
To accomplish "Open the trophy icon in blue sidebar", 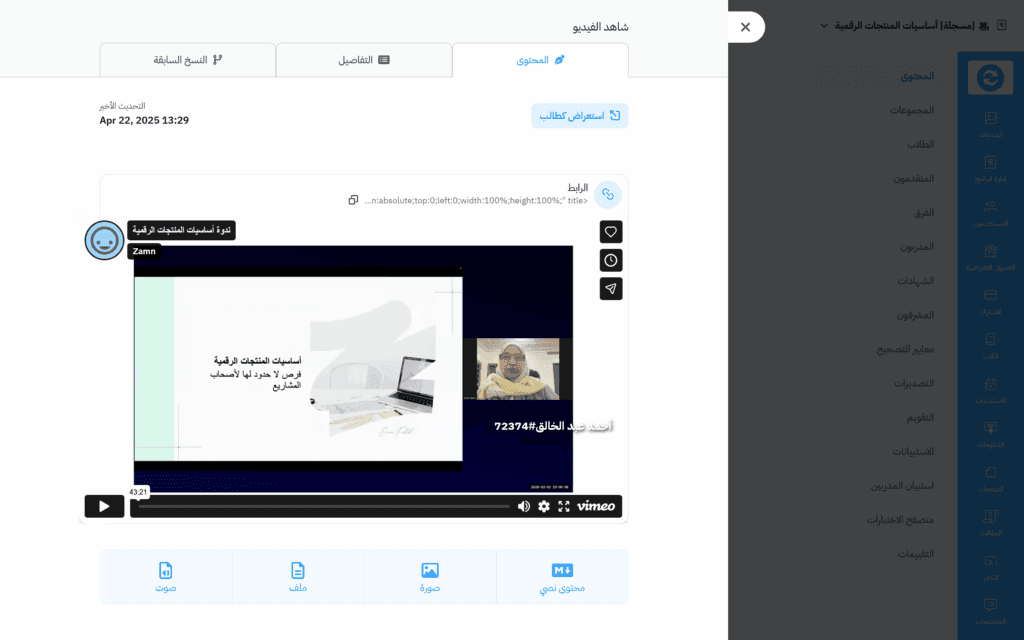I will click(991, 434).
